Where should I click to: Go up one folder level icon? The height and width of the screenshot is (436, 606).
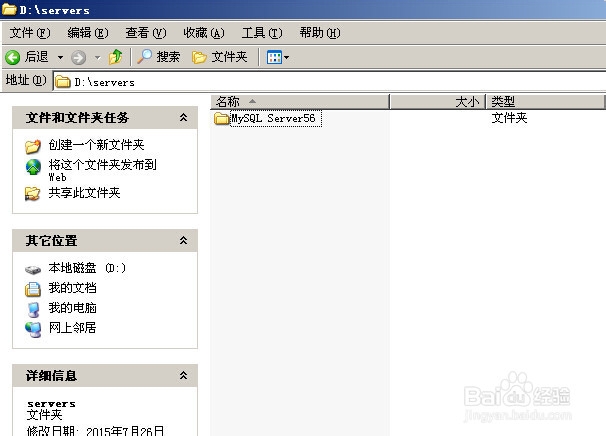click(115, 57)
